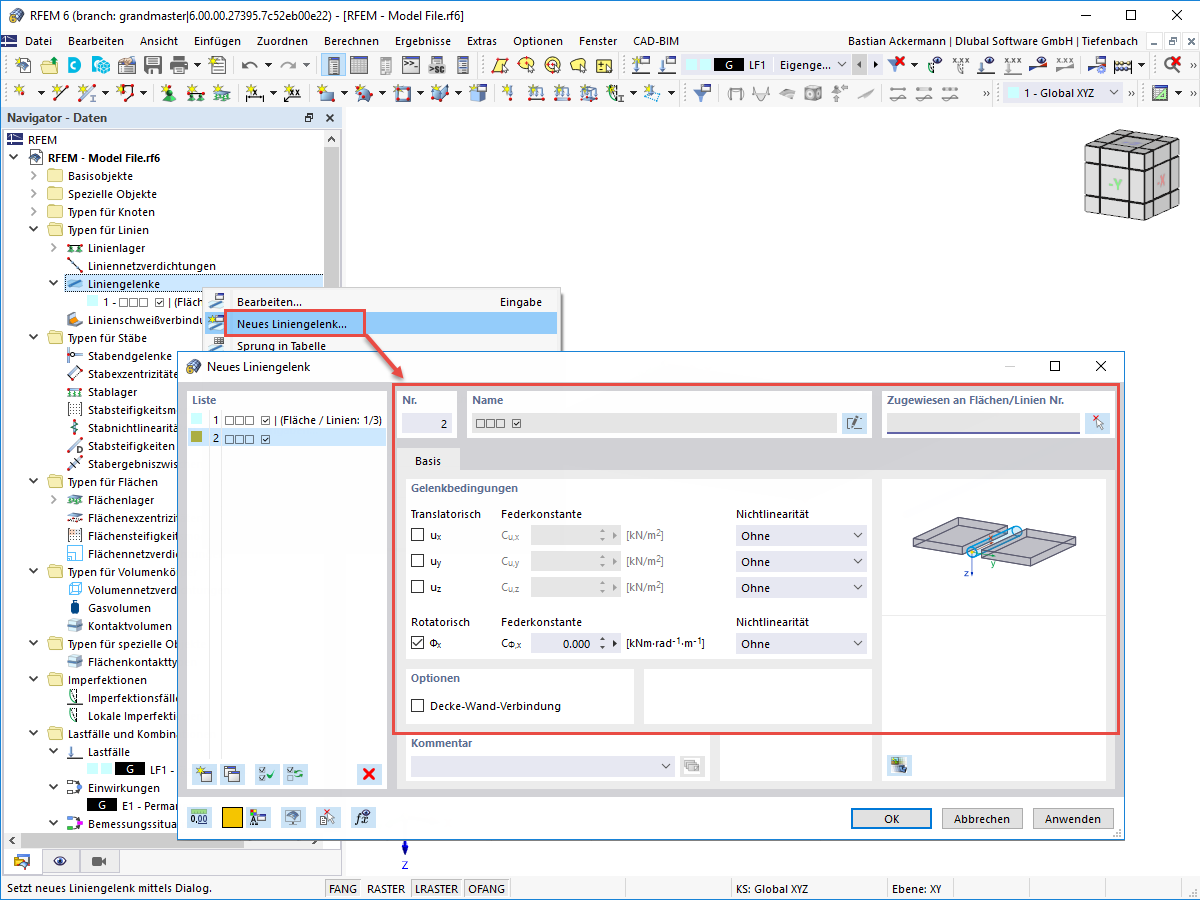
Task: Click the eye display tab icon in navigator
Action: [x=60, y=860]
